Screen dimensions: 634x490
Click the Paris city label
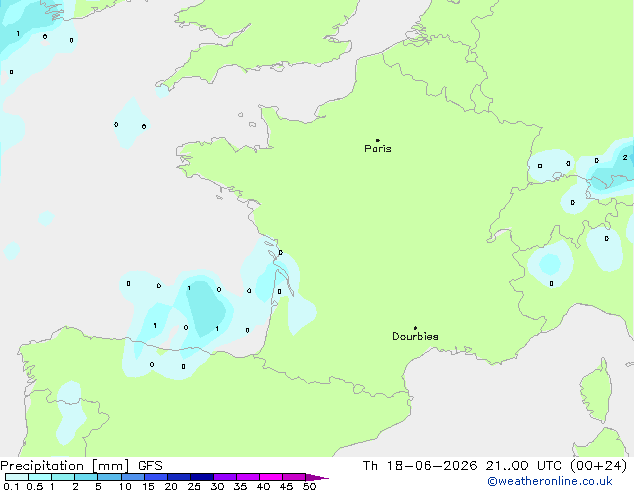click(x=378, y=149)
